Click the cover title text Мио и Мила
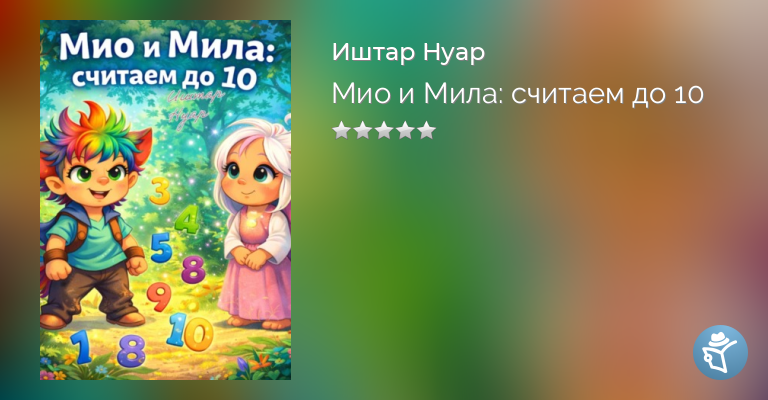 tap(167, 47)
